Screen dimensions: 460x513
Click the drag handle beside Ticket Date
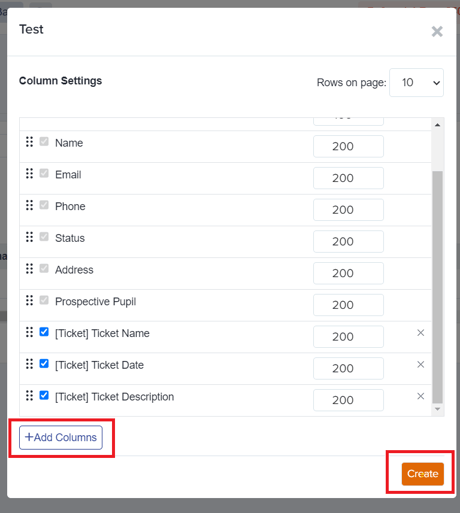coord(29,364)
